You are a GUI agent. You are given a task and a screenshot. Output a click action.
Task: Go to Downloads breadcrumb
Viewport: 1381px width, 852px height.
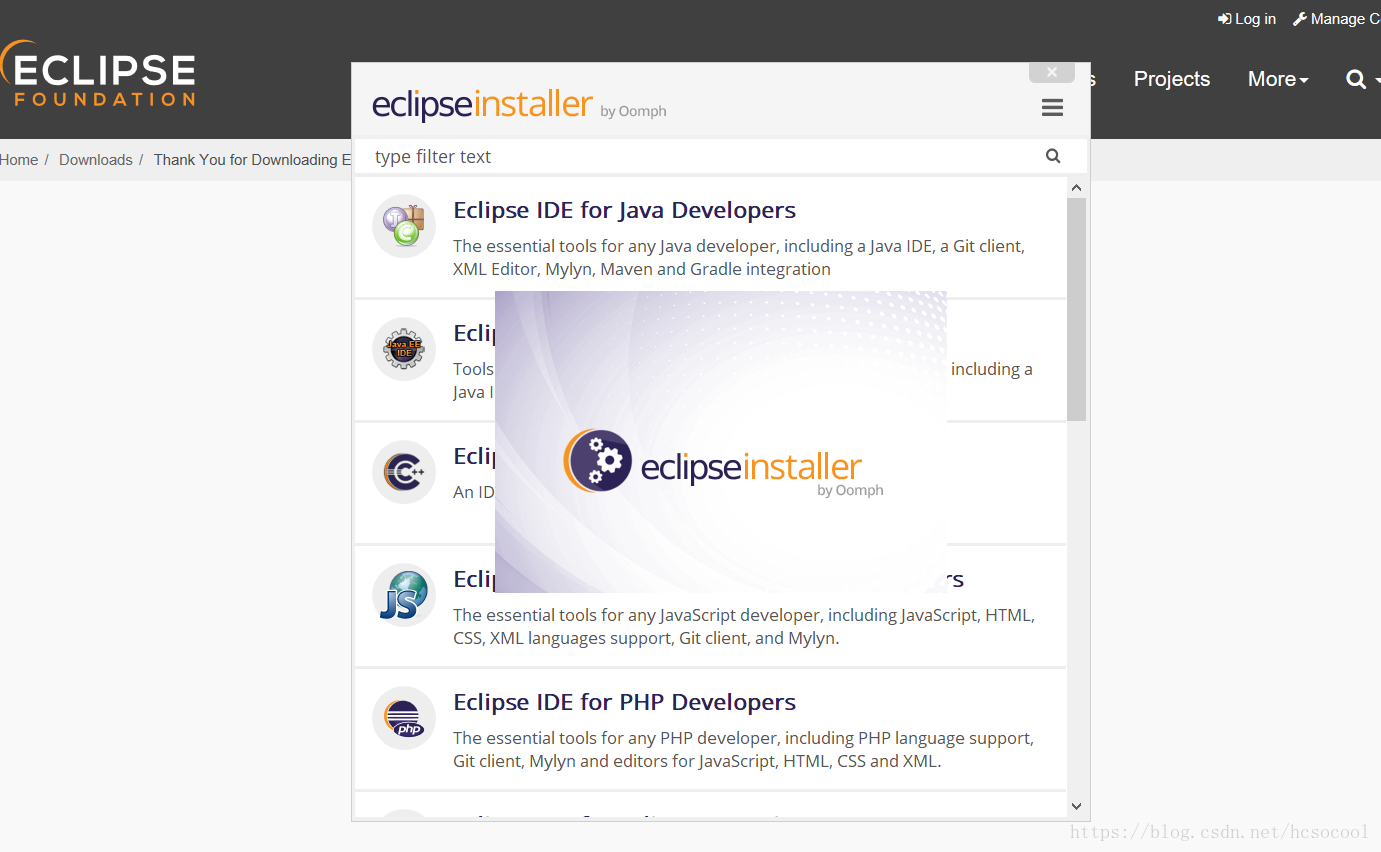click(x=96, y=160)
